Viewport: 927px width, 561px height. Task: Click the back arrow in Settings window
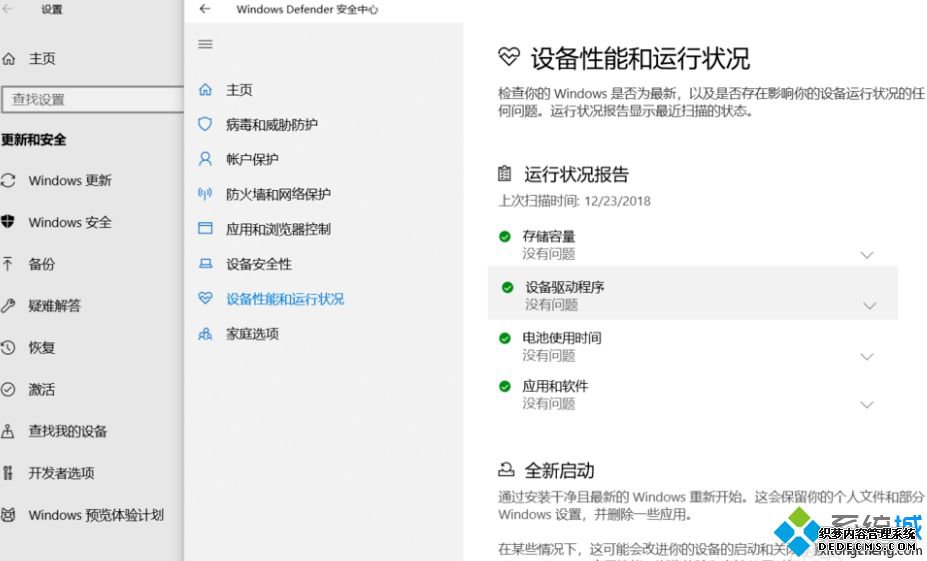[7, 9]
